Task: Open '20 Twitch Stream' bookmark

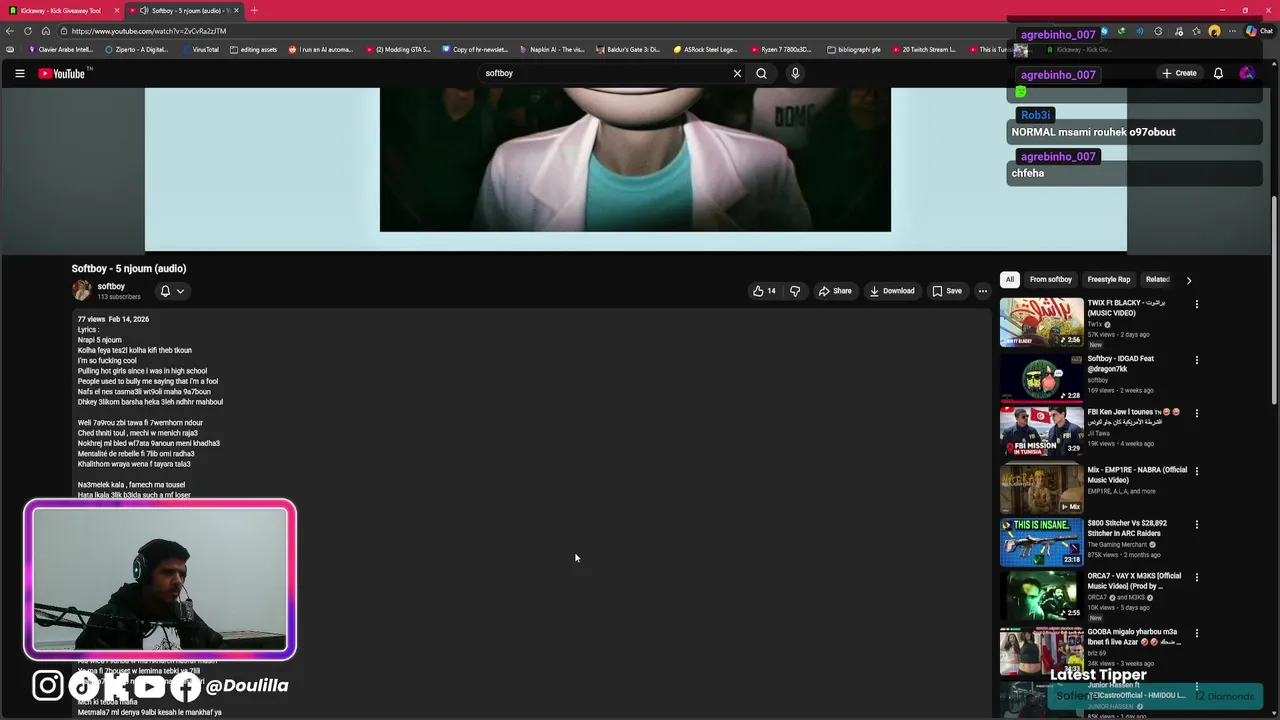Action: coord(923,49)
